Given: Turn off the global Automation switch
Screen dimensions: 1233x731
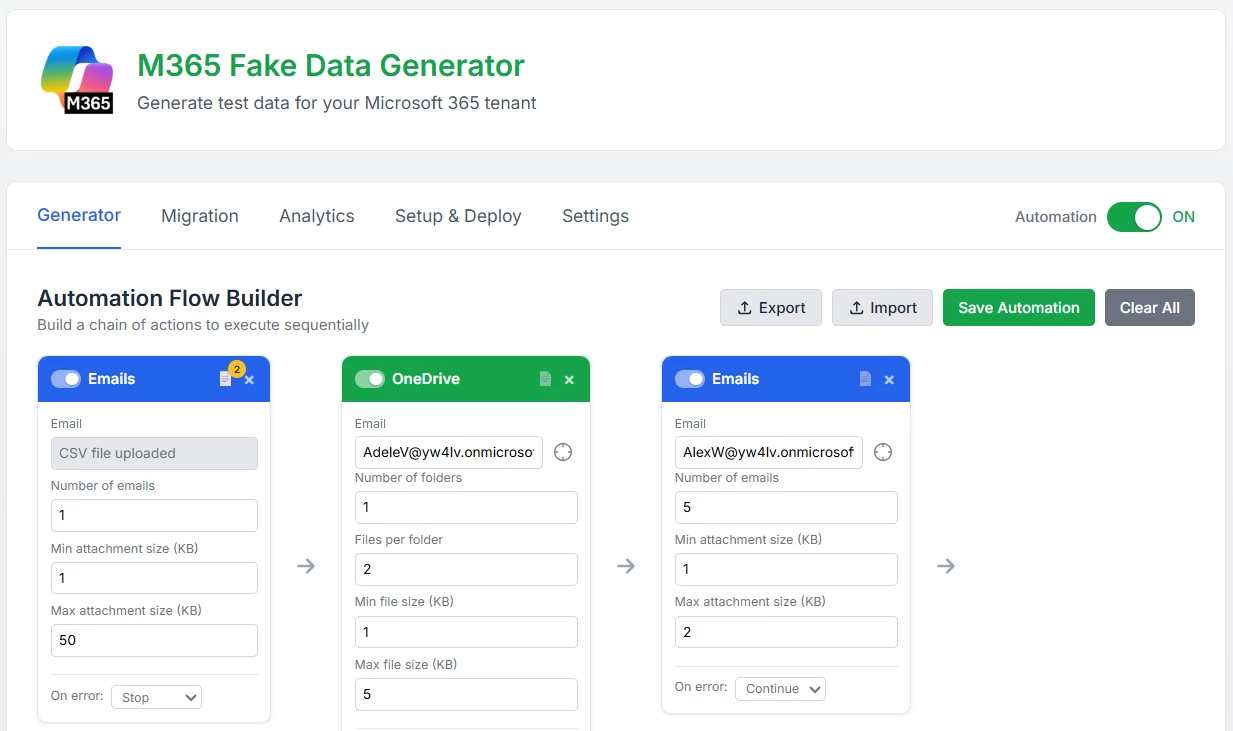Looking at the screenshot, I should [1134, 217].
